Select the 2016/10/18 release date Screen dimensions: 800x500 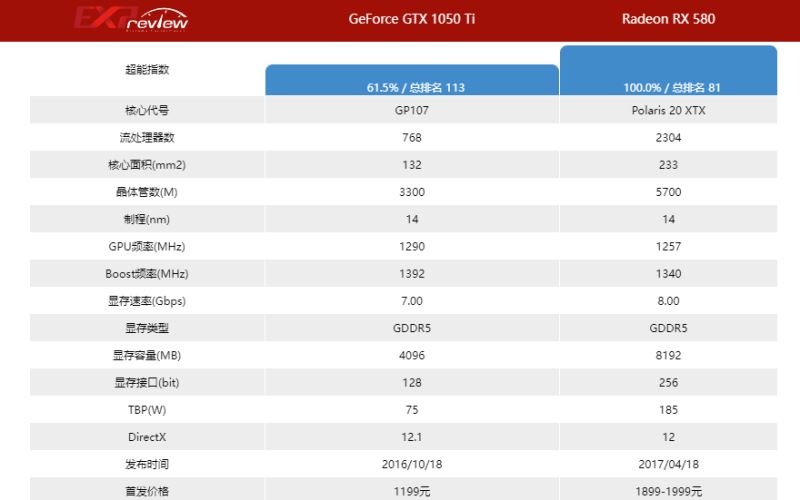click(x=412, y=464)
